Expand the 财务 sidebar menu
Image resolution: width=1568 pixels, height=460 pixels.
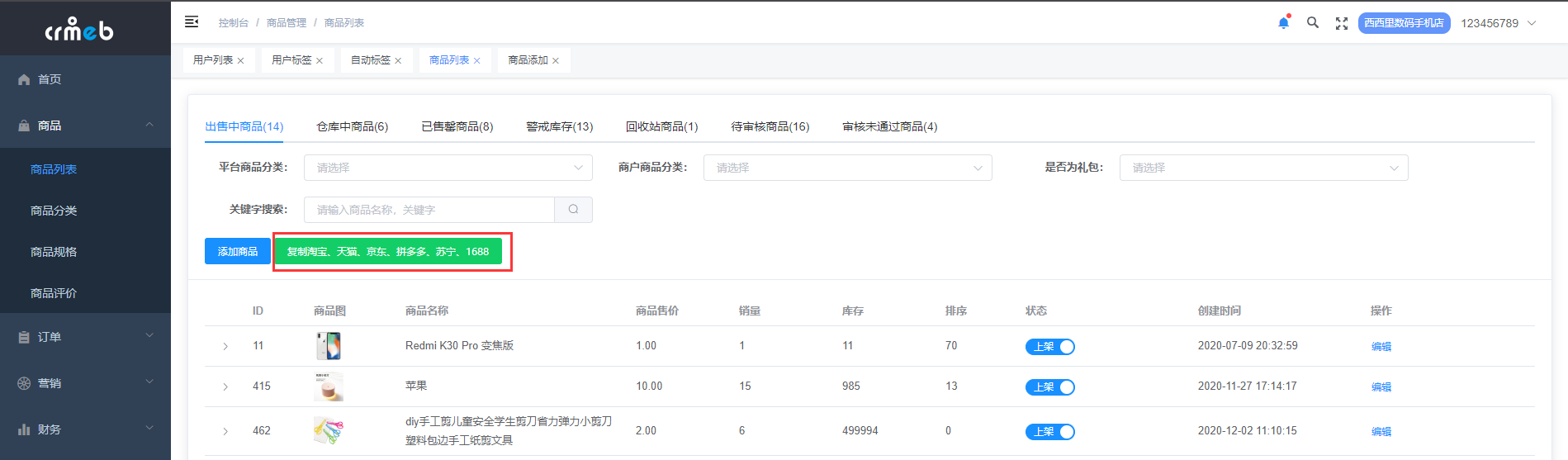pyautogui.click(x=149, y=428)
